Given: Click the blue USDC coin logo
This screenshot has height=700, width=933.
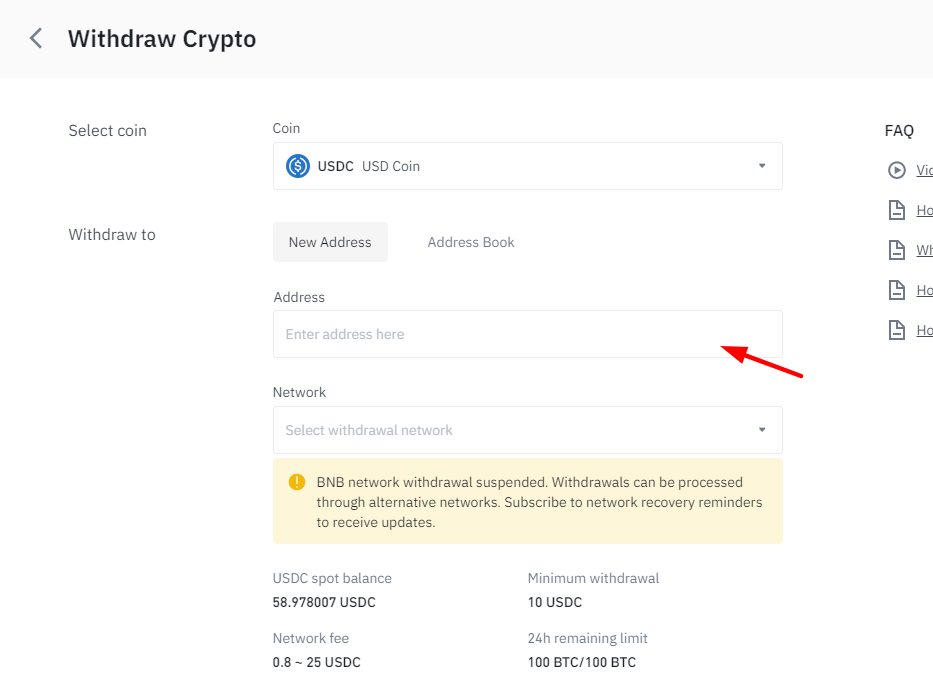Looking at the screenshot, I should pyautogui.click(x=297, y=166).
